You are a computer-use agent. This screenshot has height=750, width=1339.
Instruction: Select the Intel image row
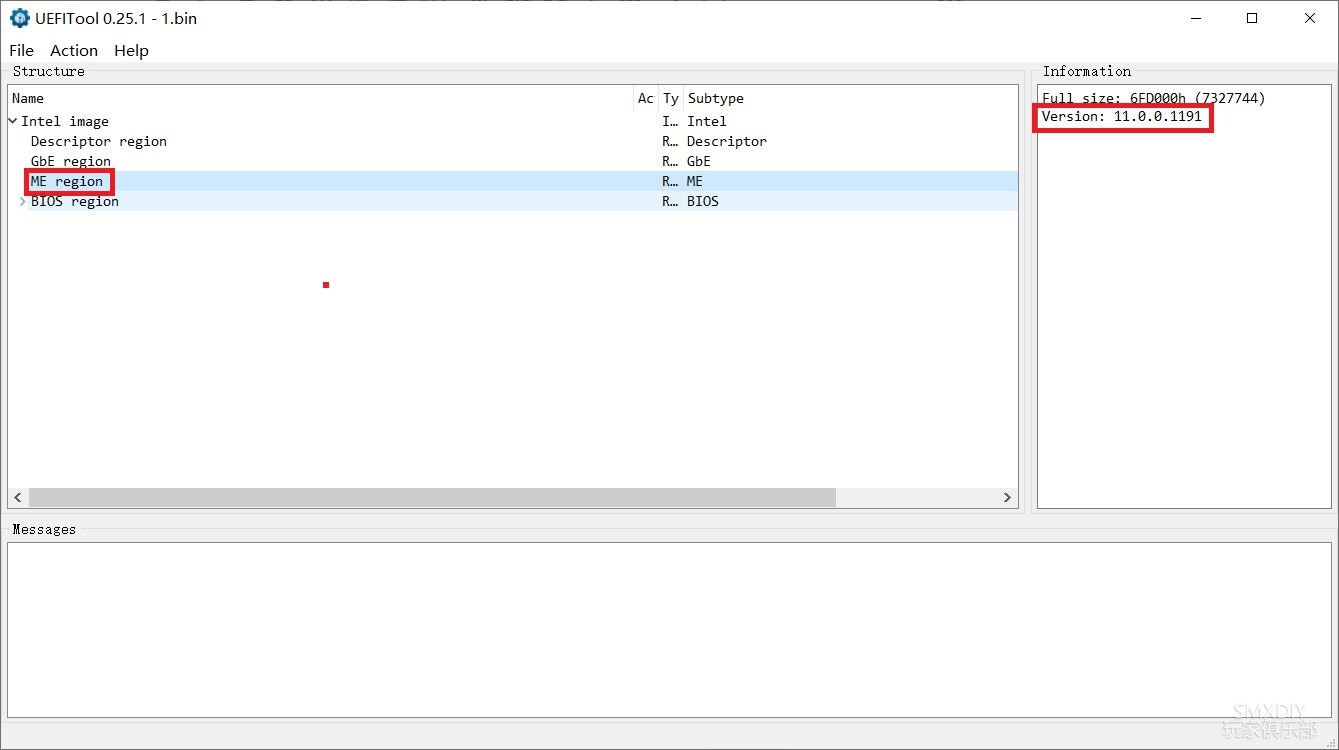tap(513, 121)
